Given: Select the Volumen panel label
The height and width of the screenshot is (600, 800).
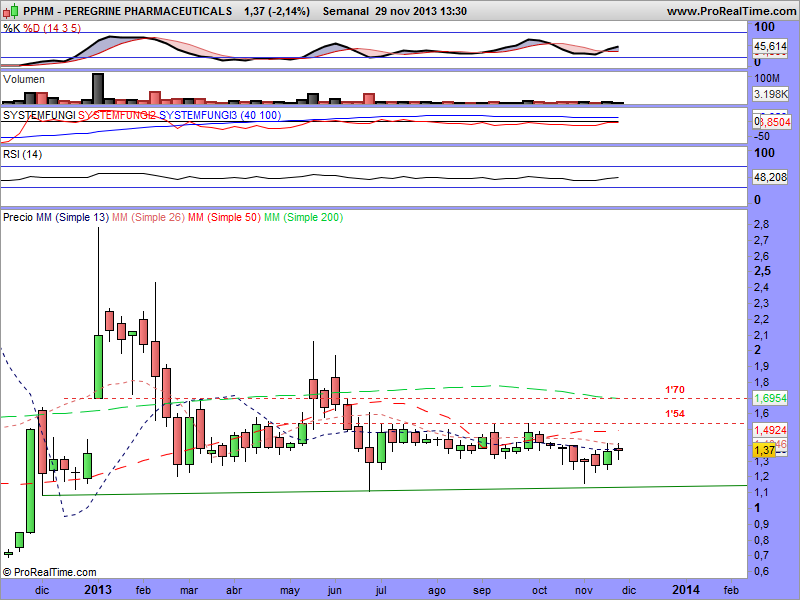Looking at the screenshot, I should pyautogui.click(x=23, y=79).
